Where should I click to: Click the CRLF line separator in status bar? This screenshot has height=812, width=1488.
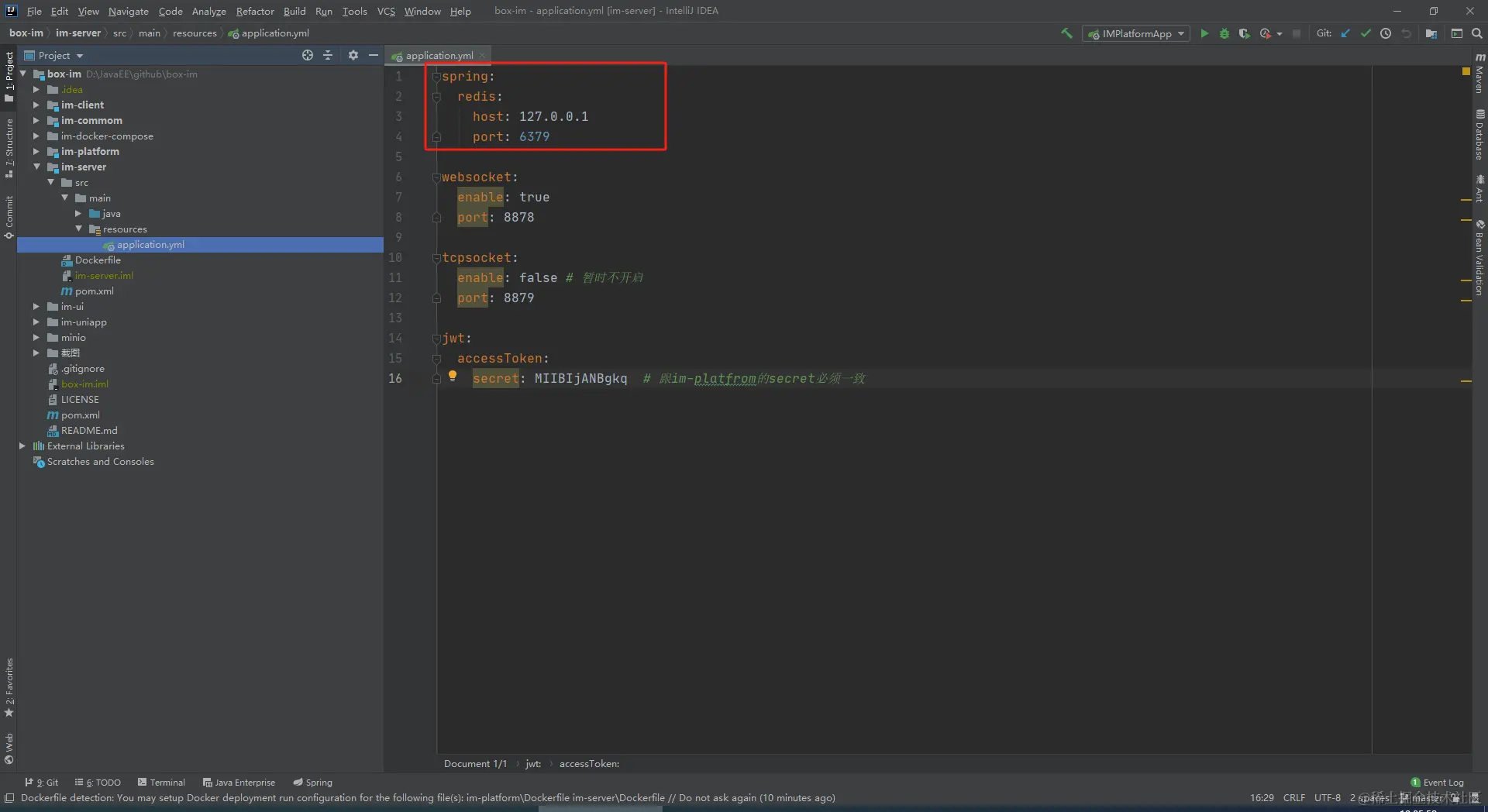click(x=1293, y=797)
